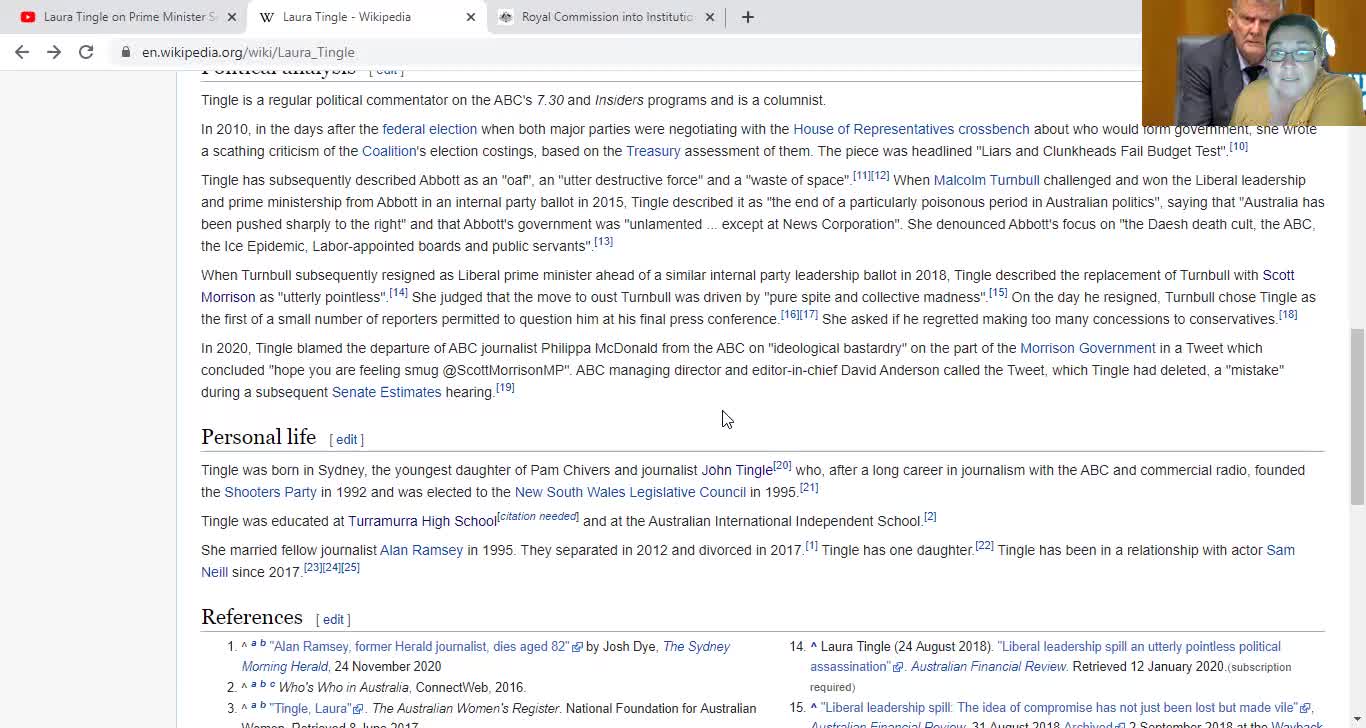
Task: Go back to the previous page
Action: point(22,52)
